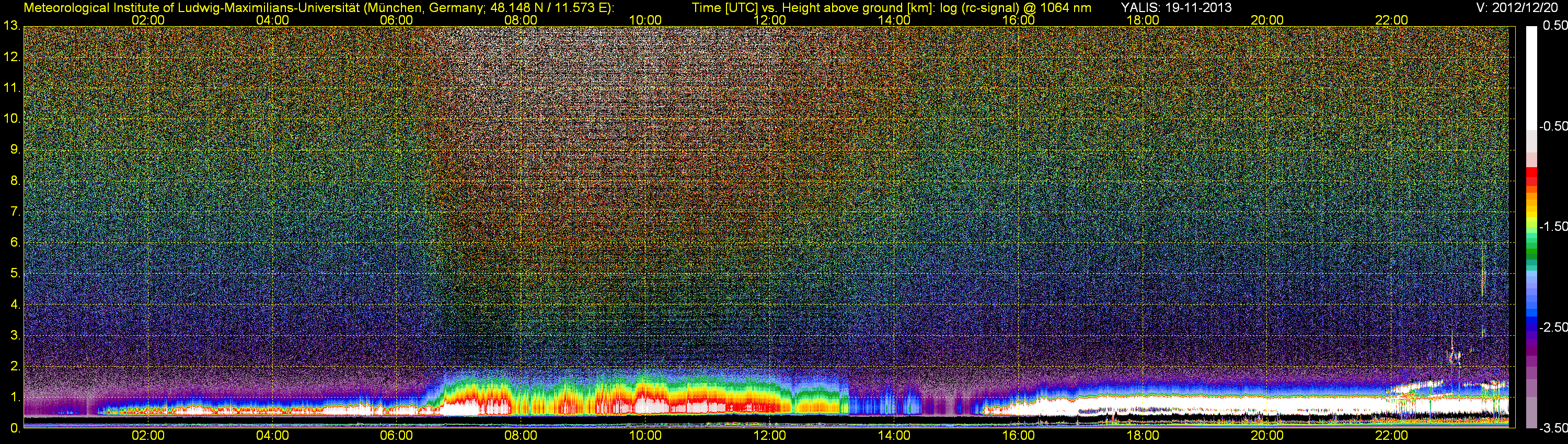Click the 16:00 label on the bottom time axis
Viewport: 1568px width, 444px height.
[1018, 436]
